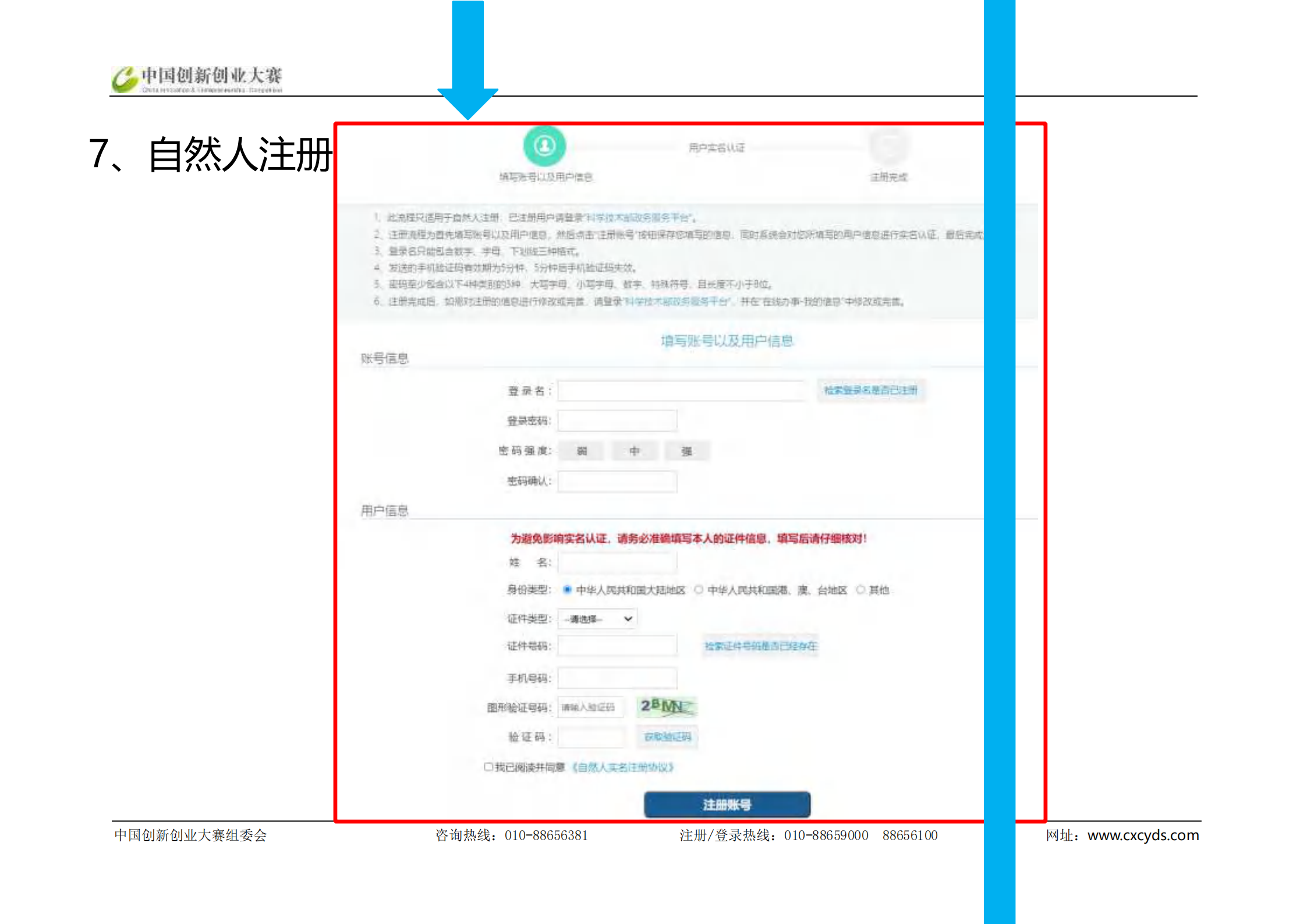Click 检索登录名是否已注册 button
1307x924 pixels.
[x=870, y=390]
